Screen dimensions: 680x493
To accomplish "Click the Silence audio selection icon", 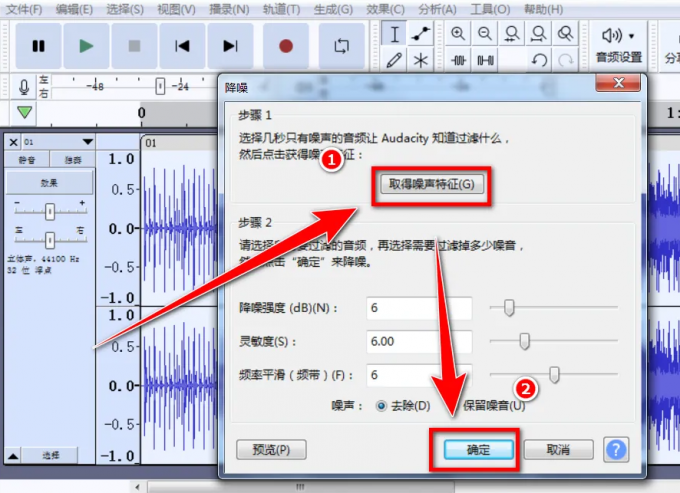I will 485,60.
